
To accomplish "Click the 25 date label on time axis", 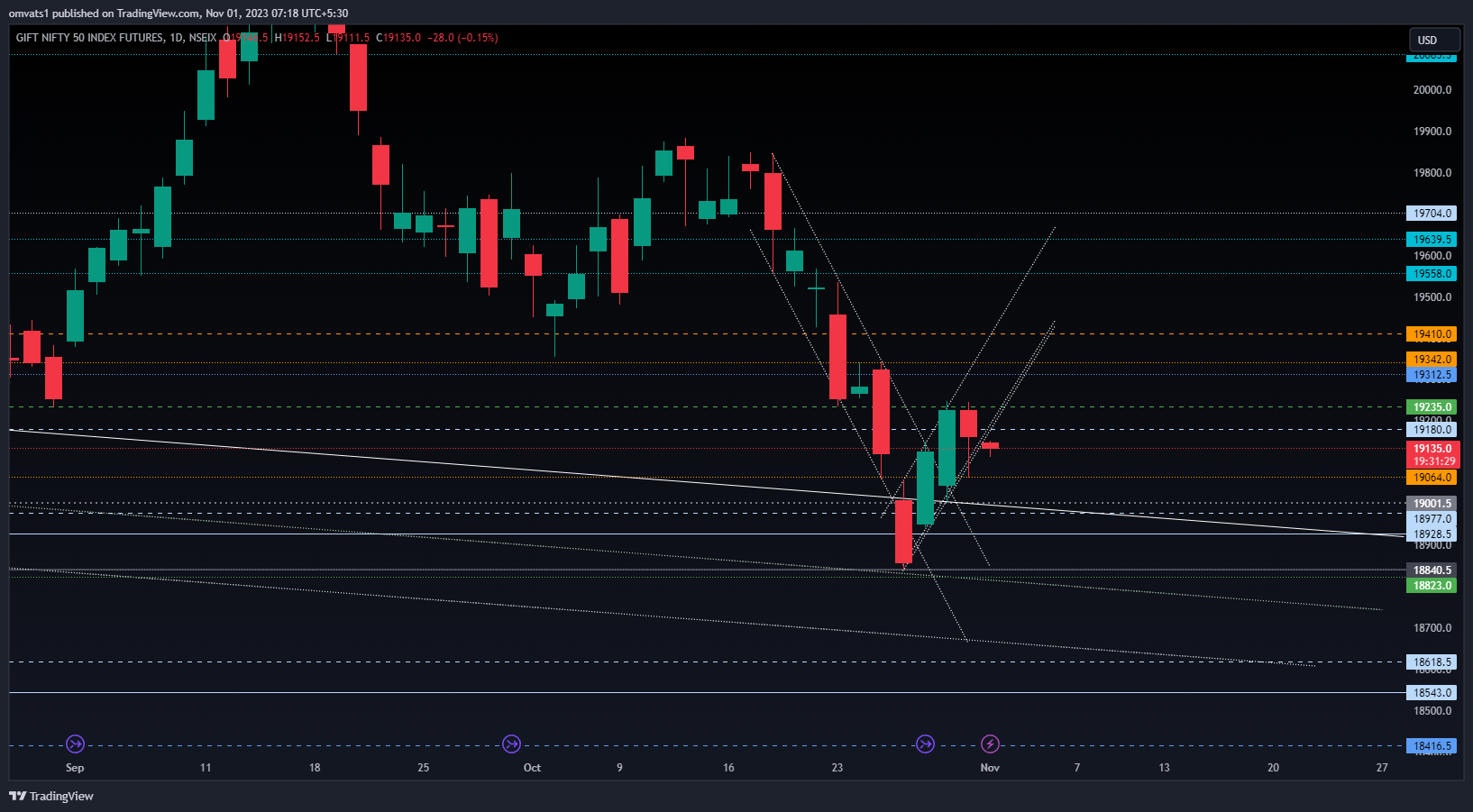I will (424, 768).
